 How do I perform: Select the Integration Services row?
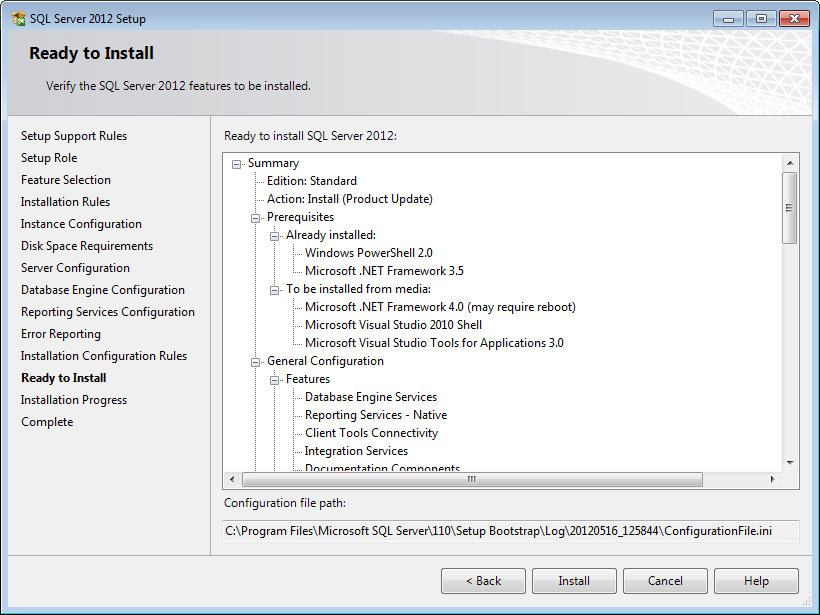click(x=356, y=451)
